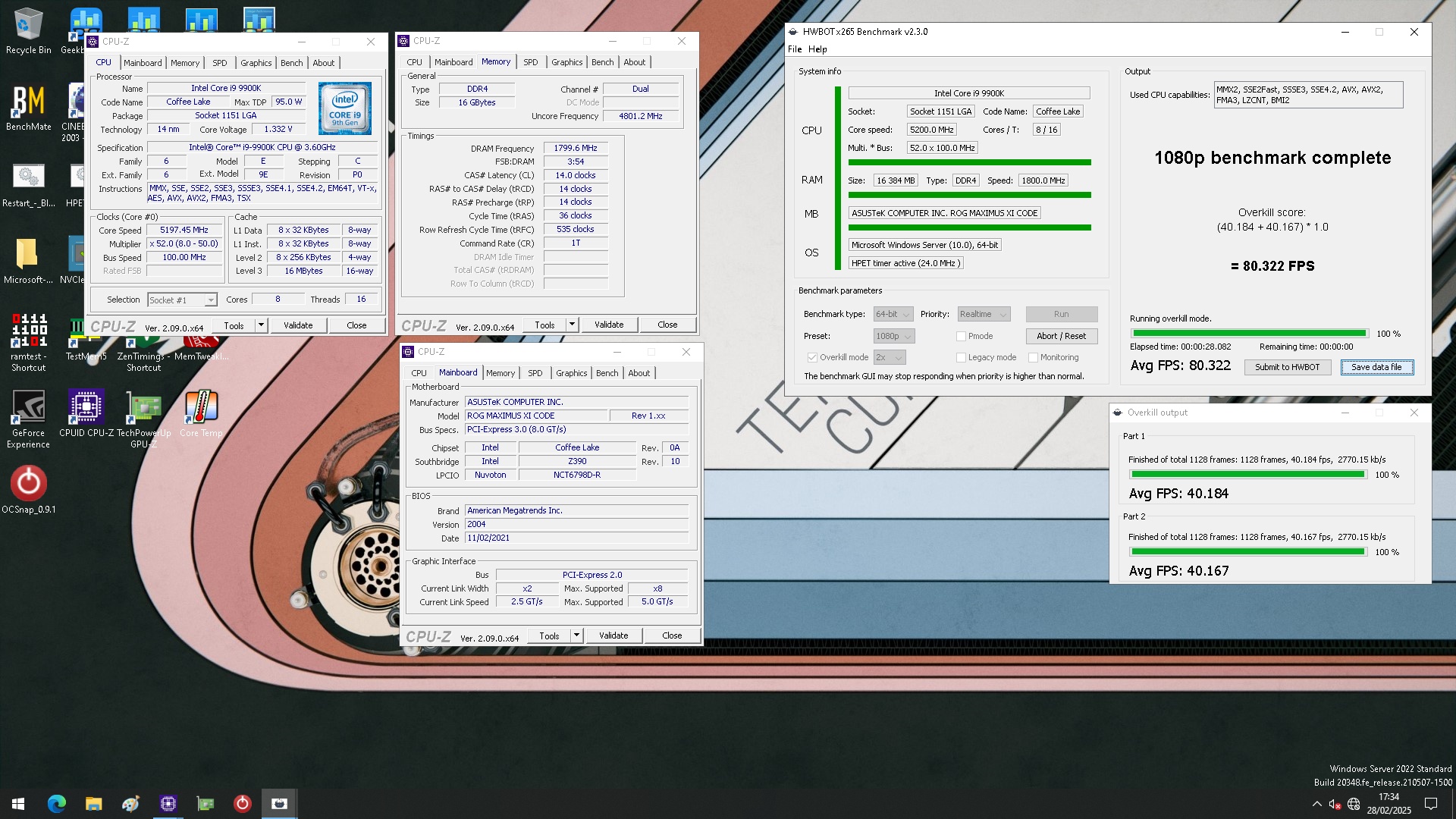Viewport: 1456px width, 819px height.
Task: Open the notification center icon
Action: (x=1431, y=804)
